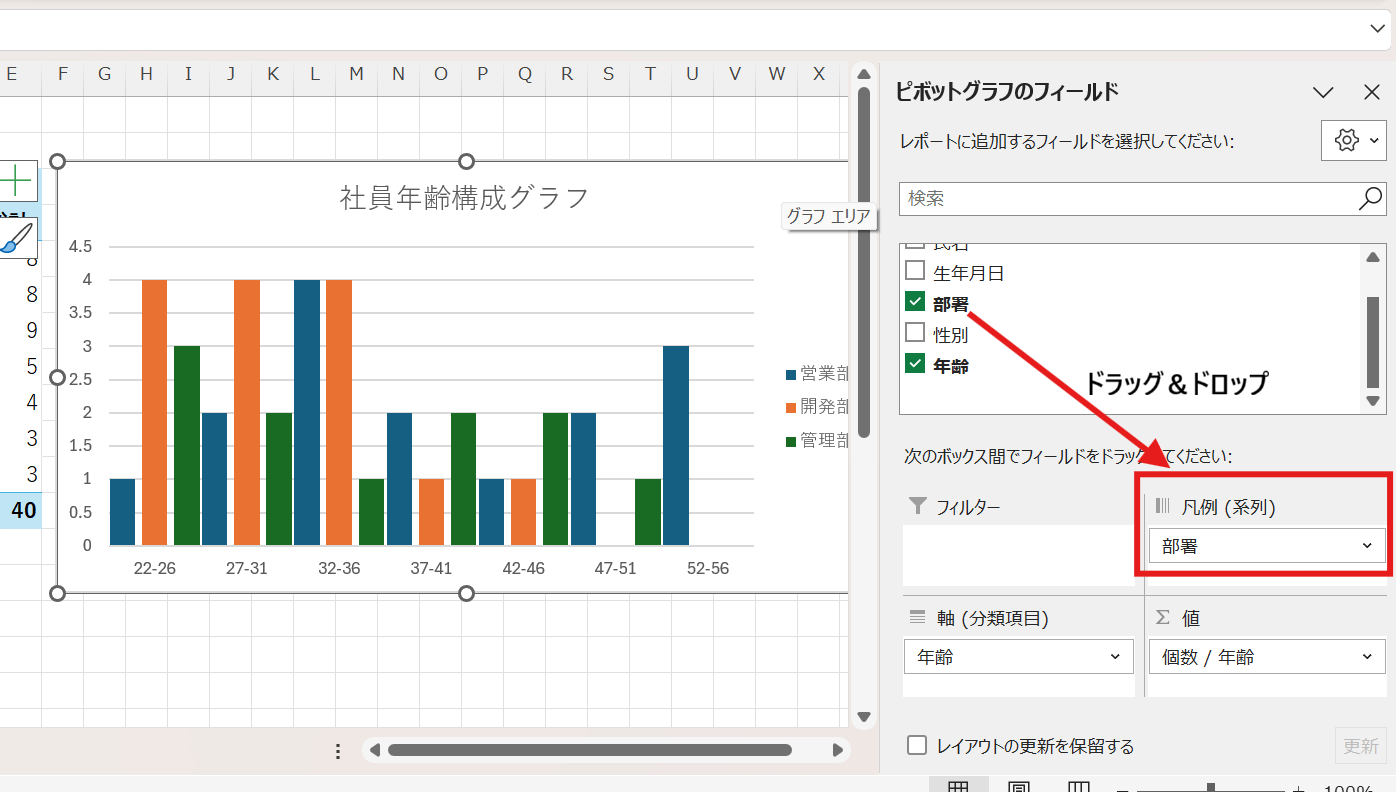The height and width of the screenshot is (792, 1396).
Task: Open the gear tools menu in the field pane
Action: [x=1355, y=142]
